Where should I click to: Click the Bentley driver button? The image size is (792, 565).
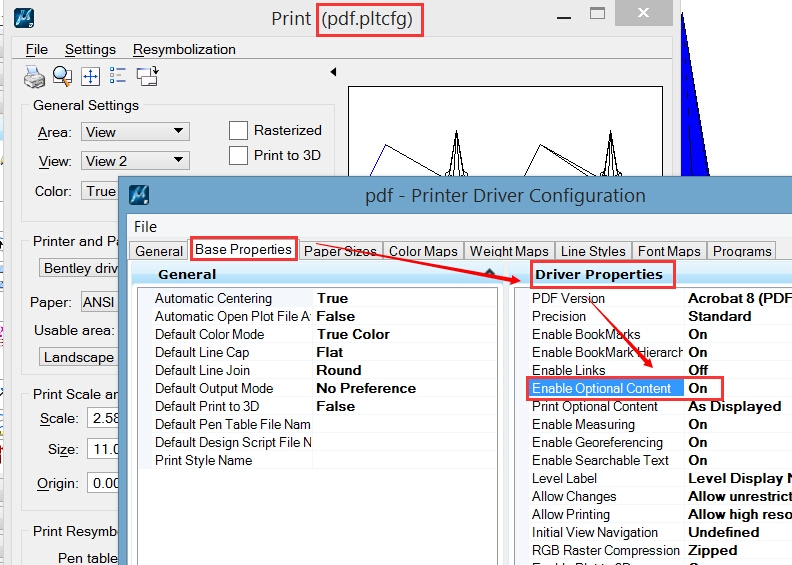80,268
